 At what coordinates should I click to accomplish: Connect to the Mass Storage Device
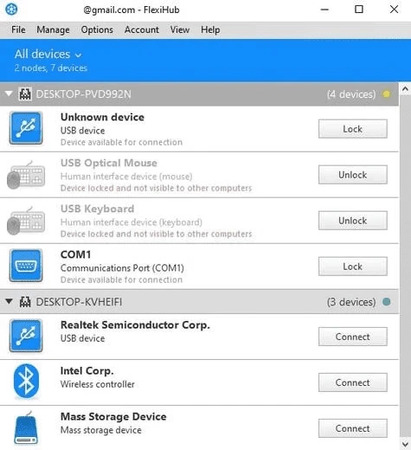(x=353, y=428)
